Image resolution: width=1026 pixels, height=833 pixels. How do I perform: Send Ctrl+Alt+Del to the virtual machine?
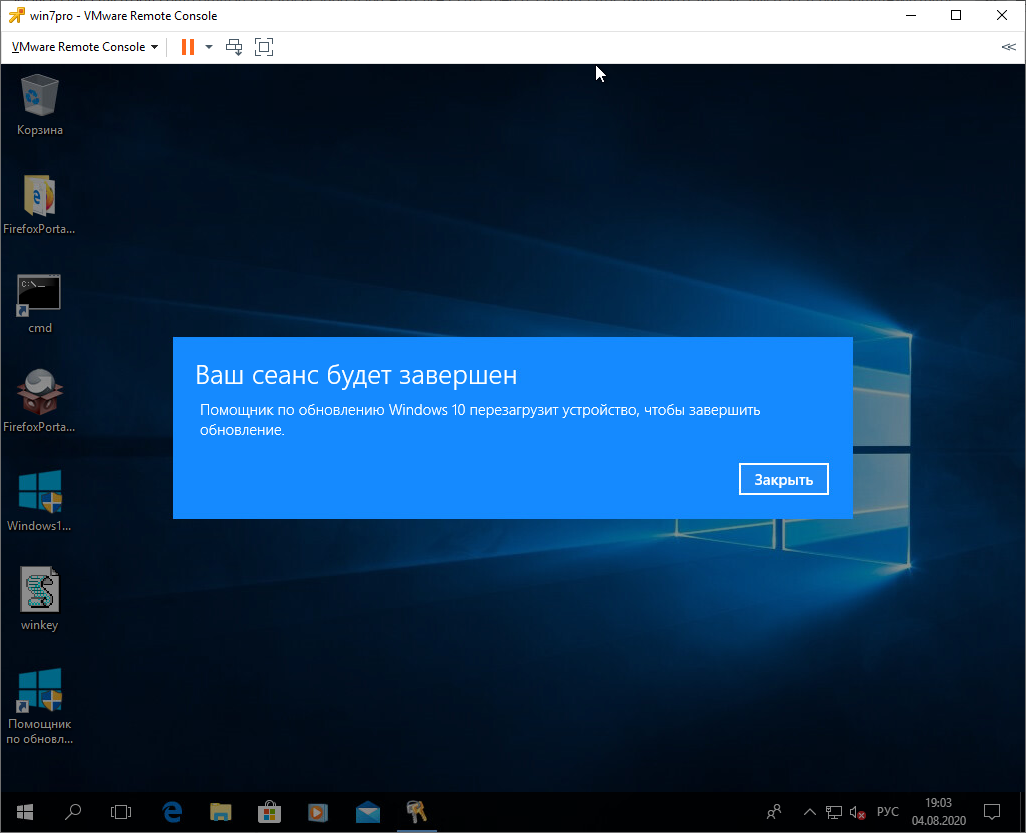234,47
